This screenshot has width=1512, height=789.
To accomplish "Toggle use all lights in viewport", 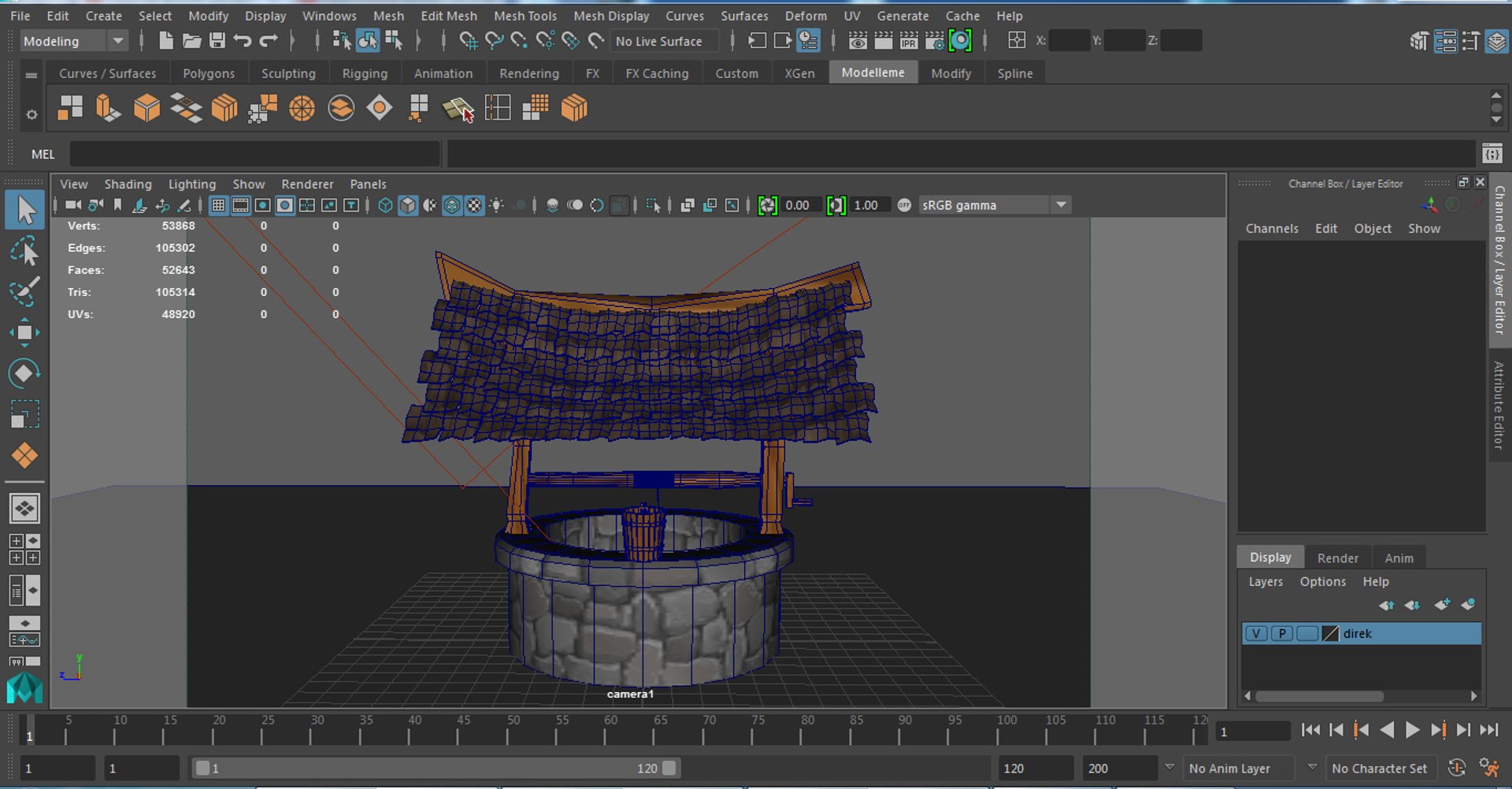I will pos(496,206).
